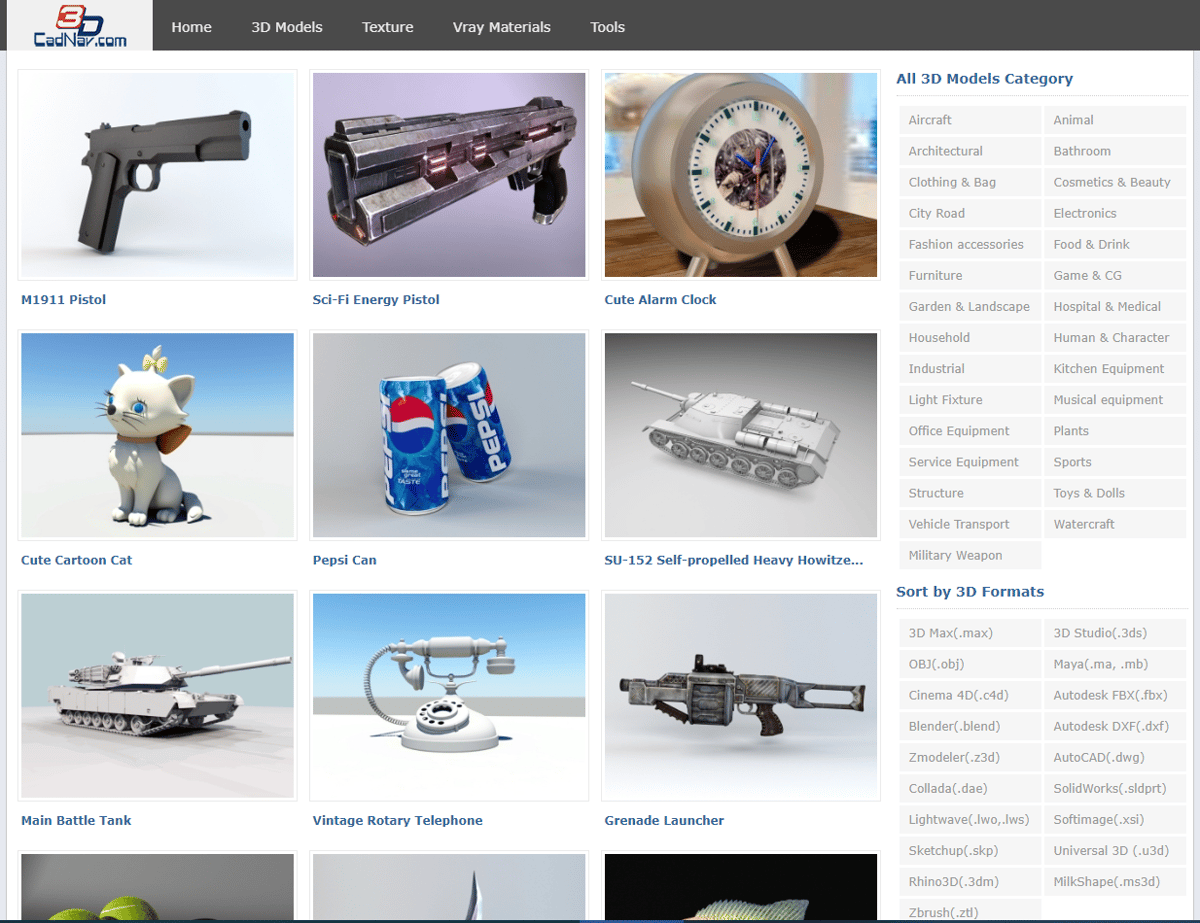
Task: Open the 3D Models menu
Action: pos(287,27)
